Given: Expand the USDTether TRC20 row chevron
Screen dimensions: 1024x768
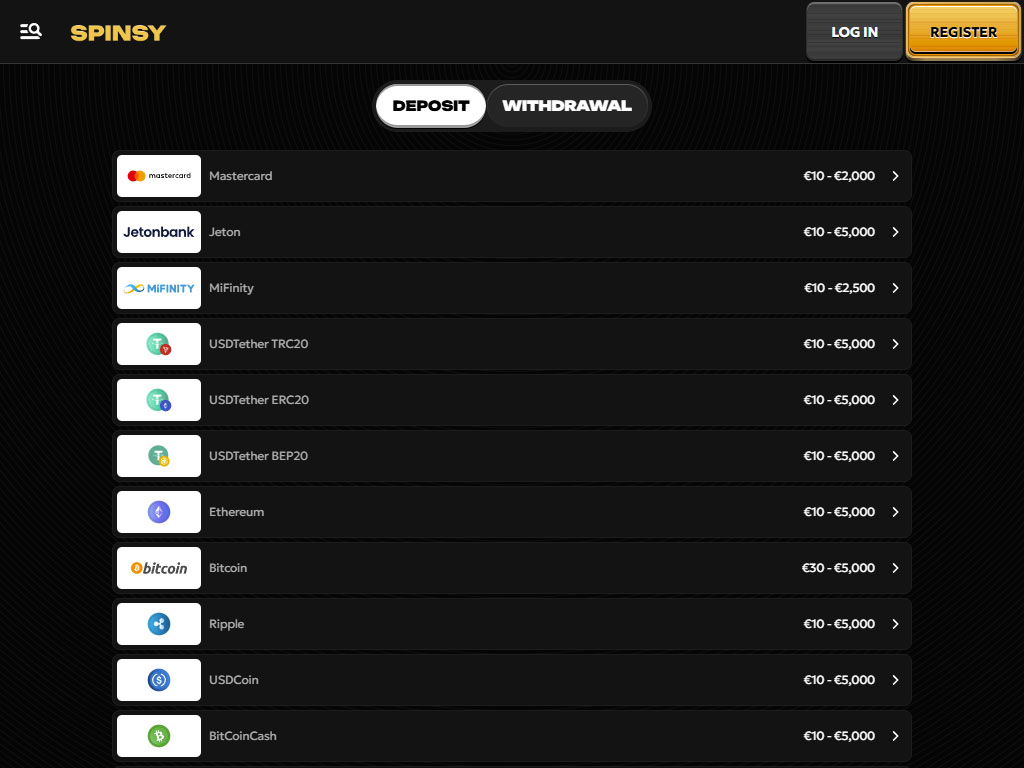Looking at the screenshot, I should coord(895,344).
